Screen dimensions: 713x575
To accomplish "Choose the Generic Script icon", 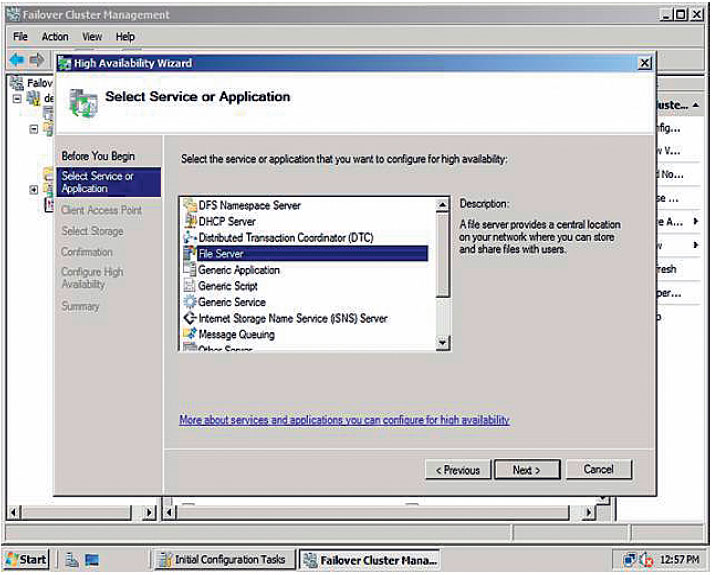I will pos(189,286).
